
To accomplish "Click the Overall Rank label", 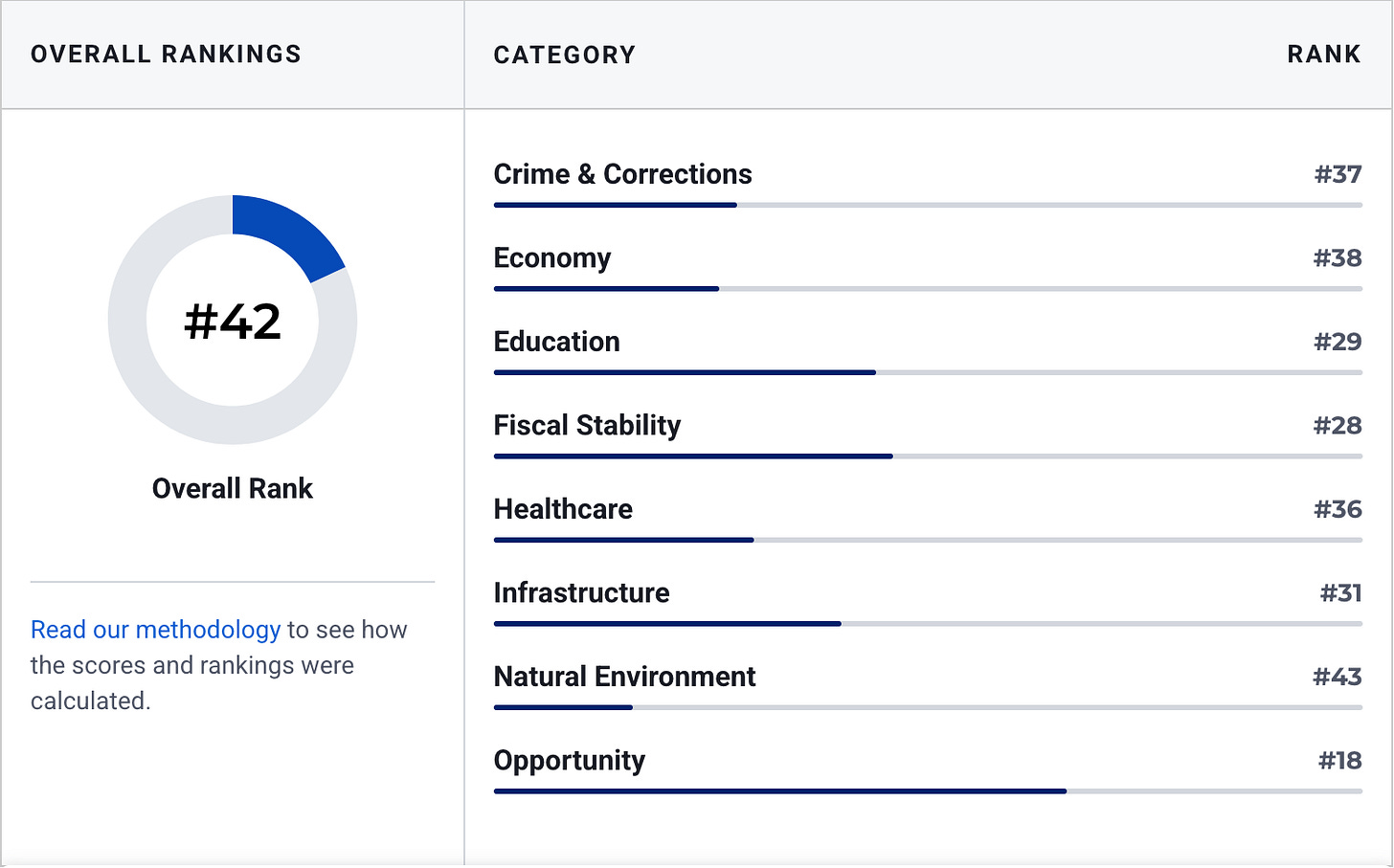I will [233, 488].
